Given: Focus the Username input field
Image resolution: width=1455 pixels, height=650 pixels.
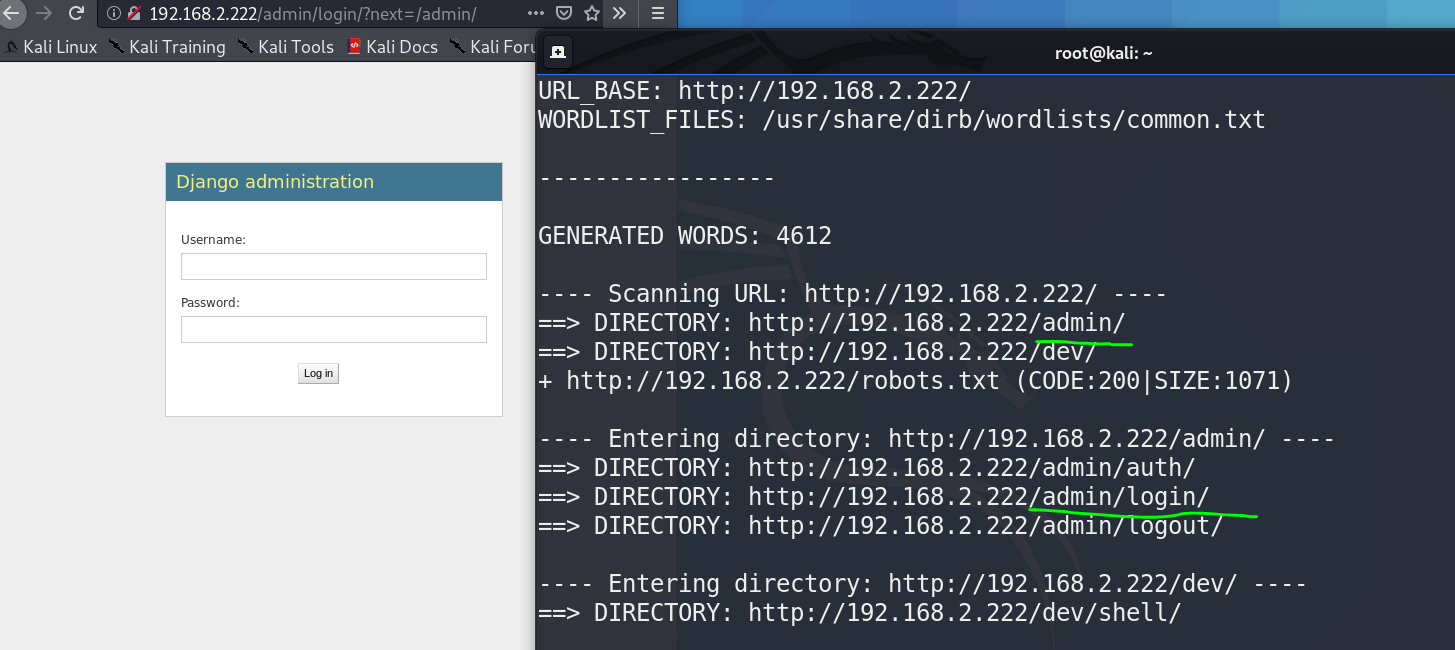Looking at the screenshot, I should coord(333,266).
